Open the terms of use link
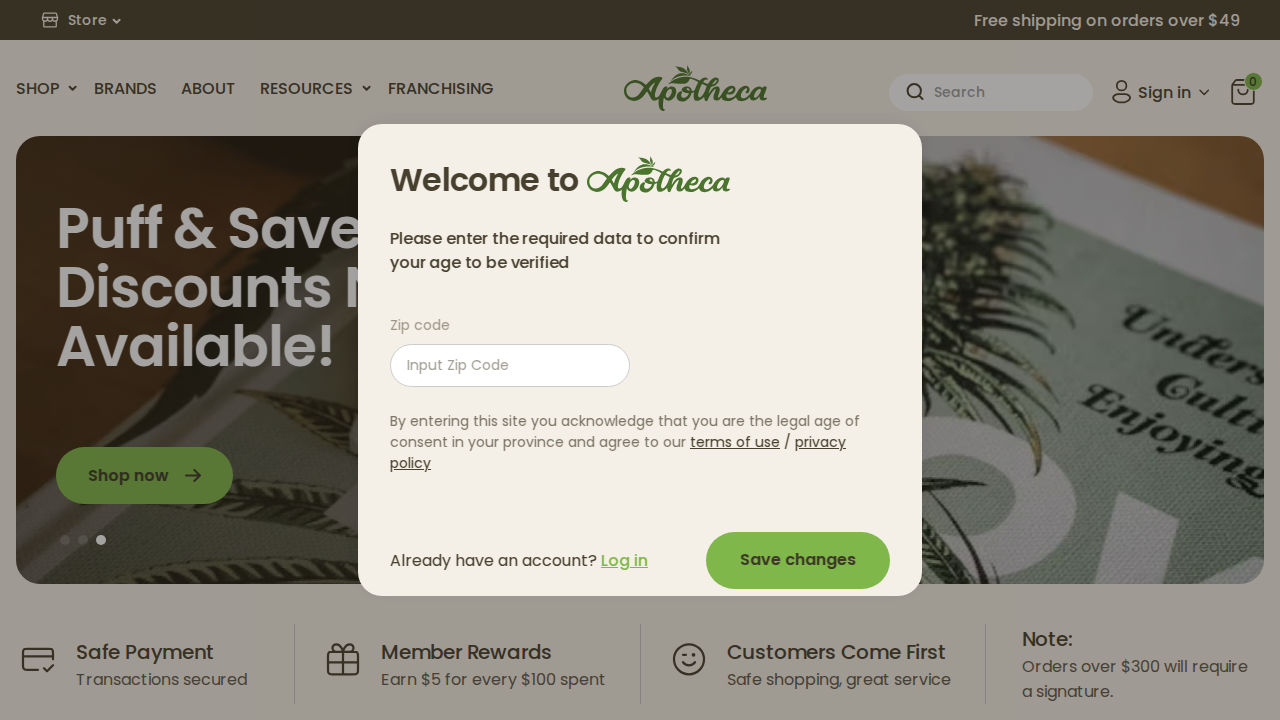 pos(735,442)
